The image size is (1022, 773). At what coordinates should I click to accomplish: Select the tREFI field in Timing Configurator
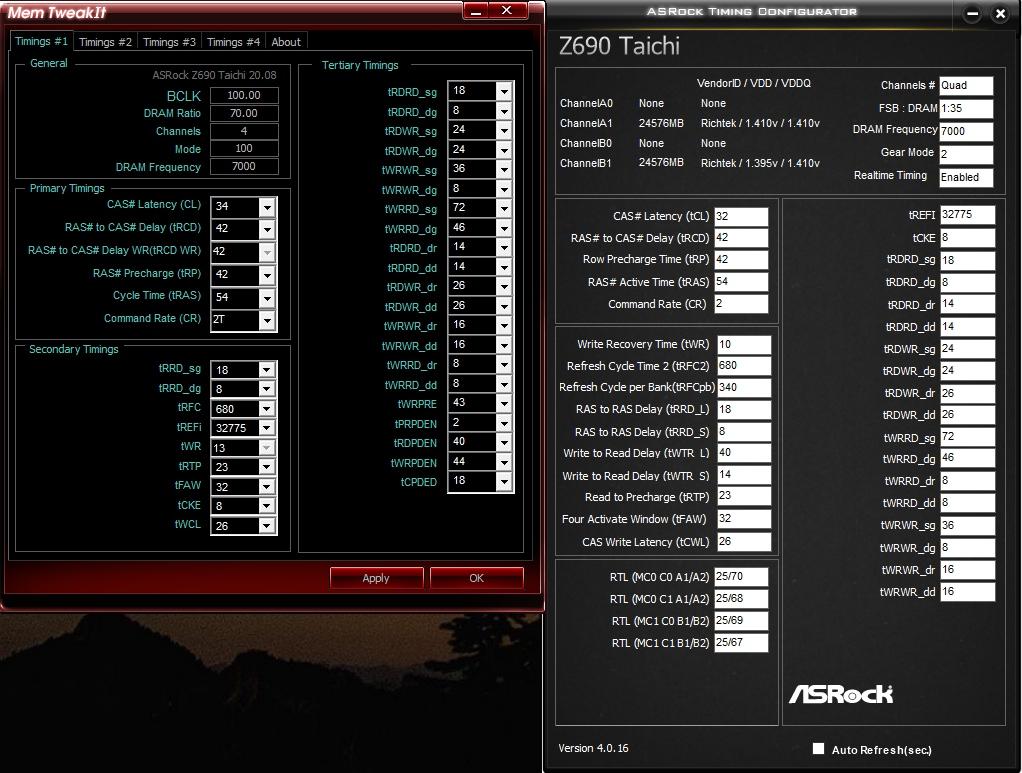966,215
